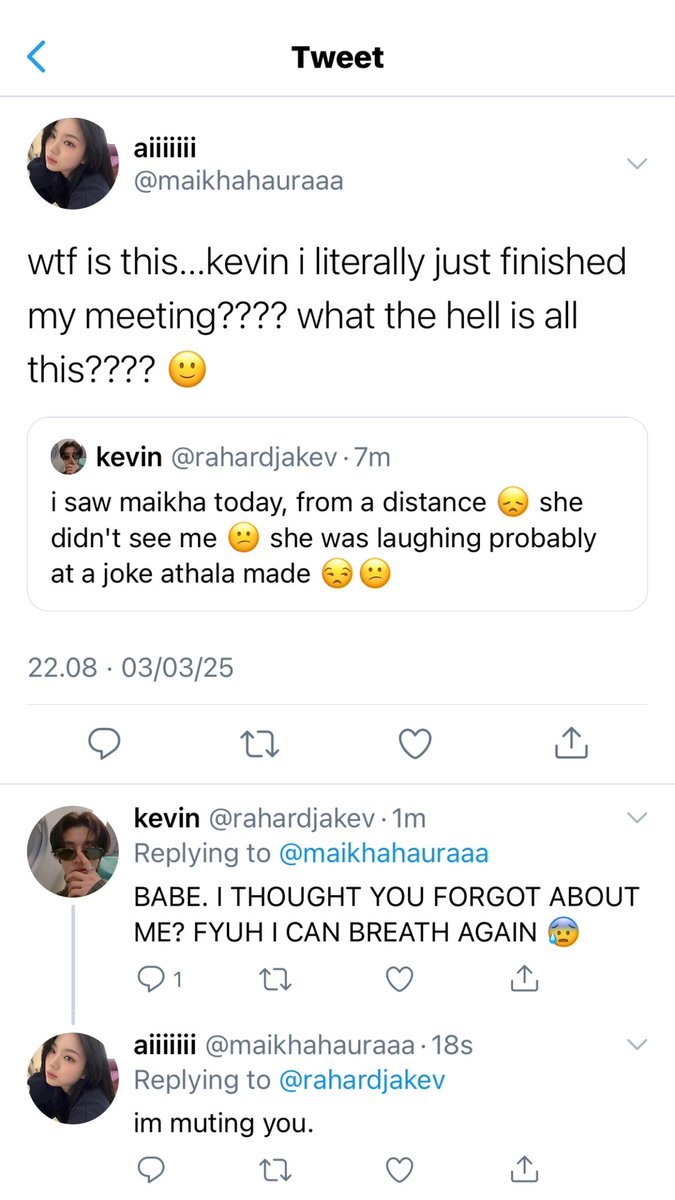Reply to the "im muting you" tweet

tap(150, 1168)
